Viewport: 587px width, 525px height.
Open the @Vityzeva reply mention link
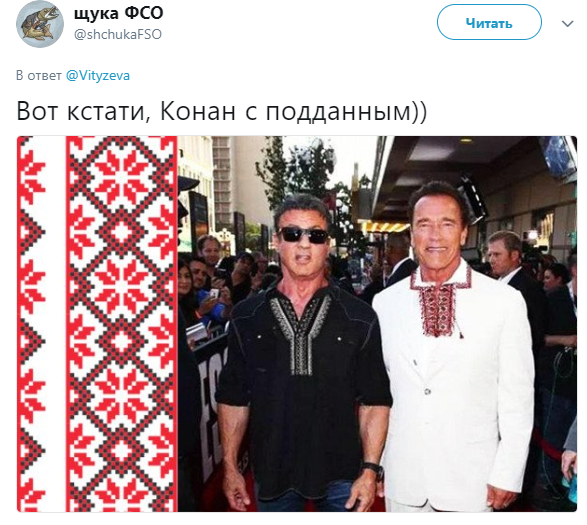pos(98,75)
